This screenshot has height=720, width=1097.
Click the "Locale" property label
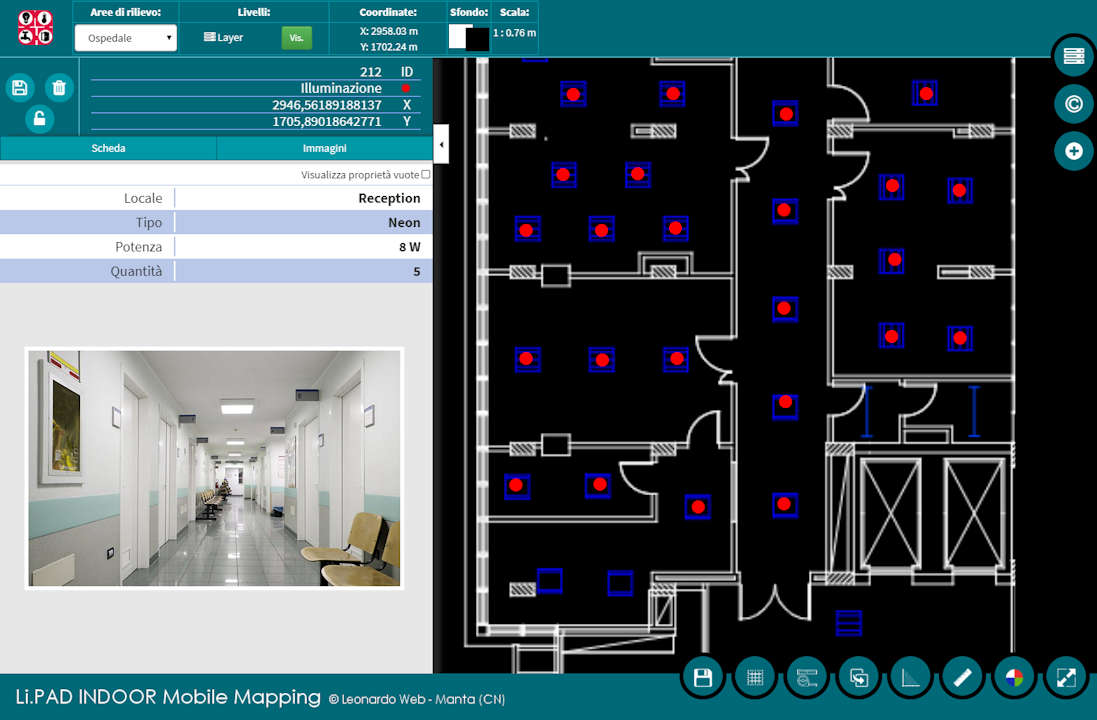coord(143,198)
